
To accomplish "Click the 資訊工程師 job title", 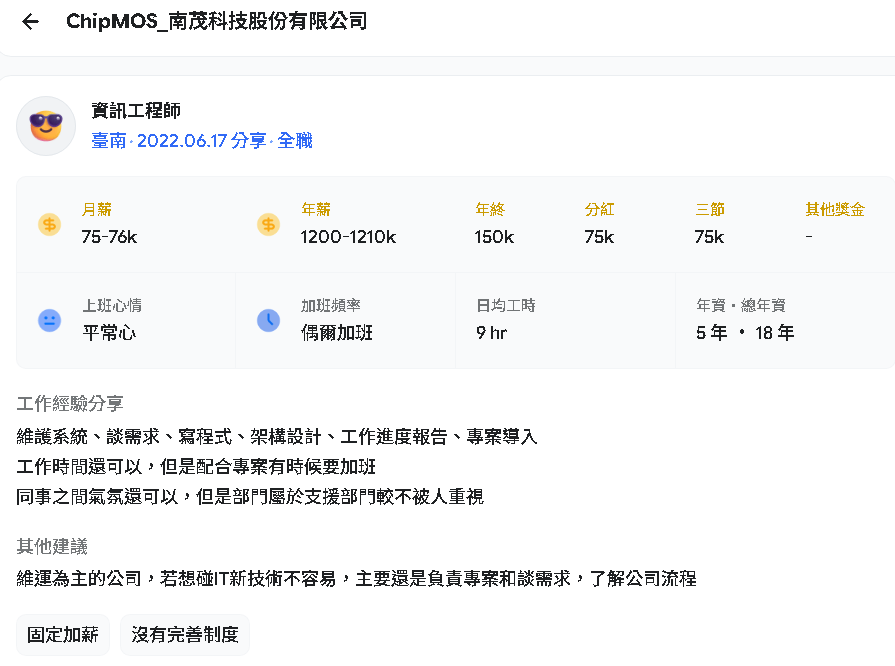I will tap(136, 110).
